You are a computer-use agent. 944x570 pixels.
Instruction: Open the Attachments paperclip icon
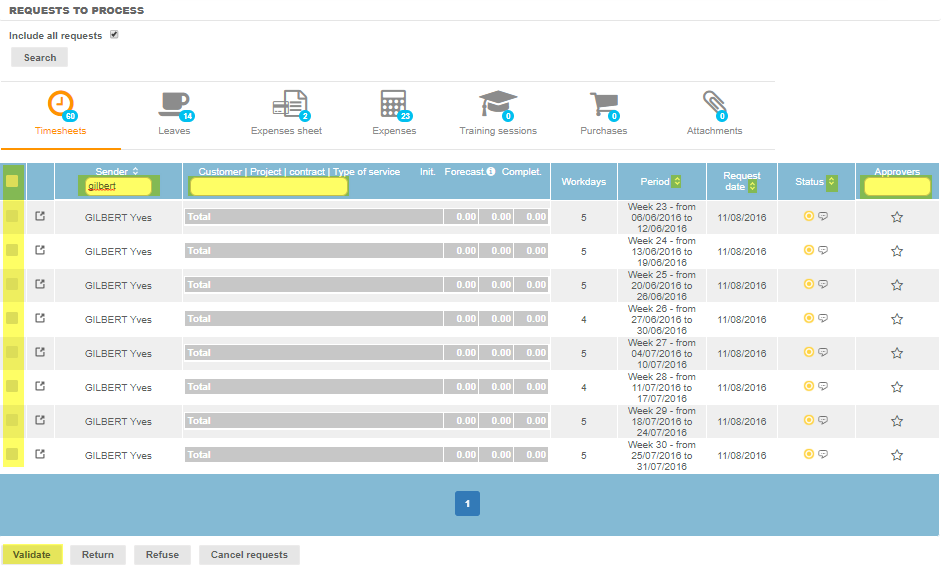pyautogui.click(x=714, y=105)
